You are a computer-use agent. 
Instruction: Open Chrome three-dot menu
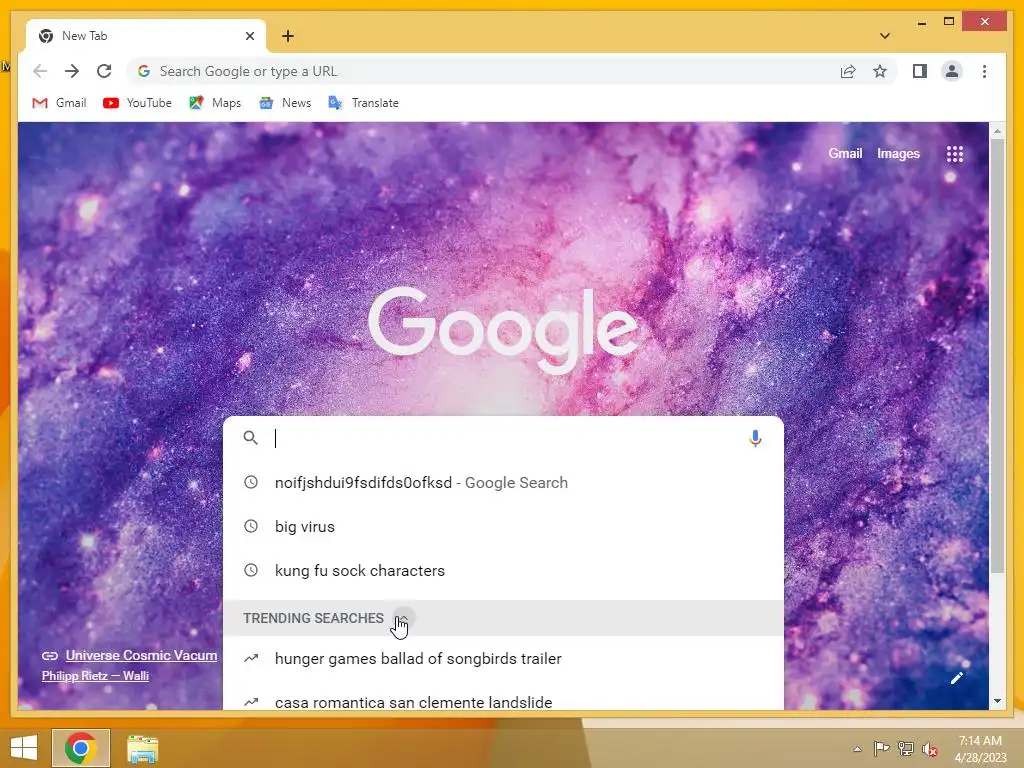984,71
